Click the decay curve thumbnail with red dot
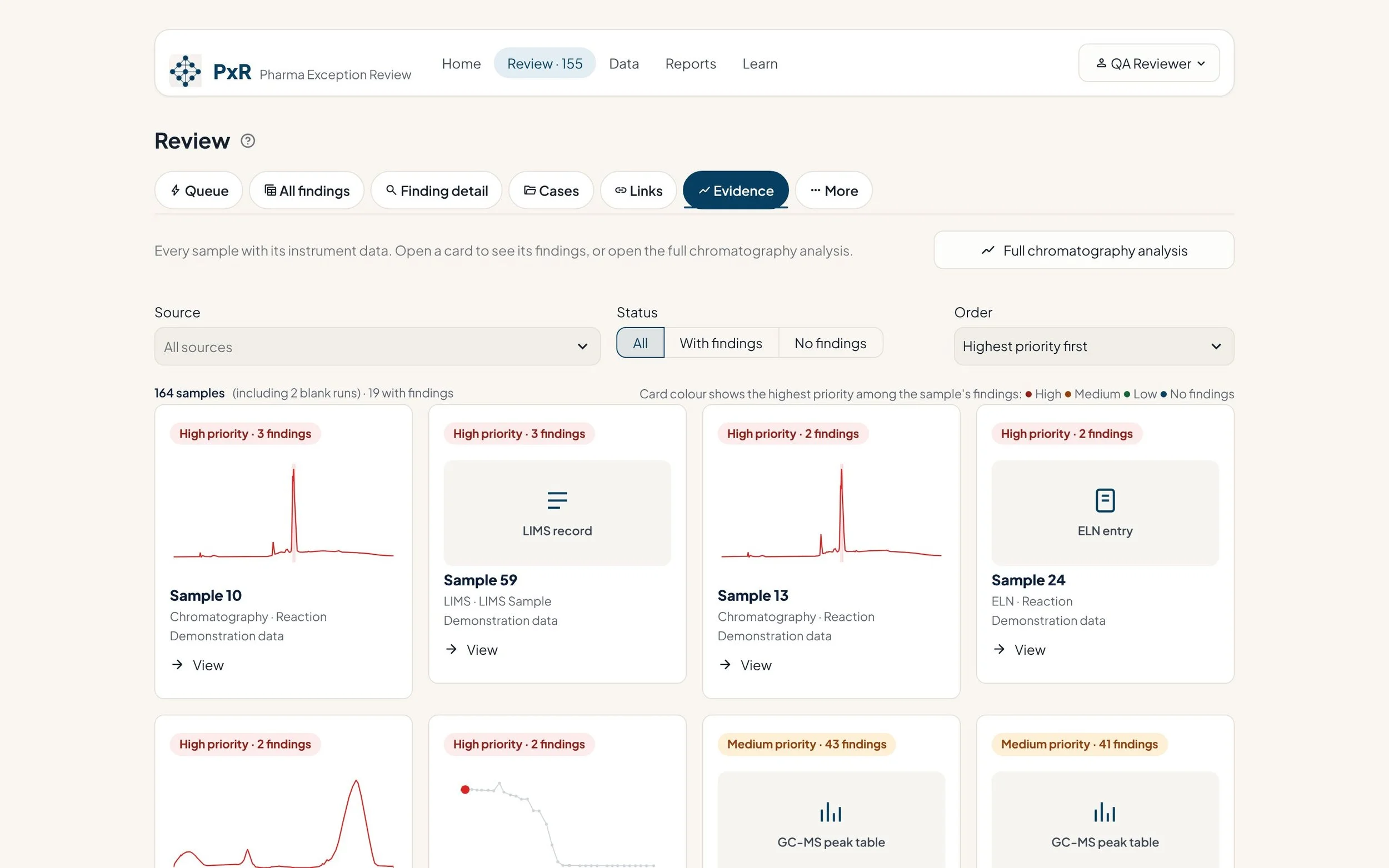 click(557, 820)
